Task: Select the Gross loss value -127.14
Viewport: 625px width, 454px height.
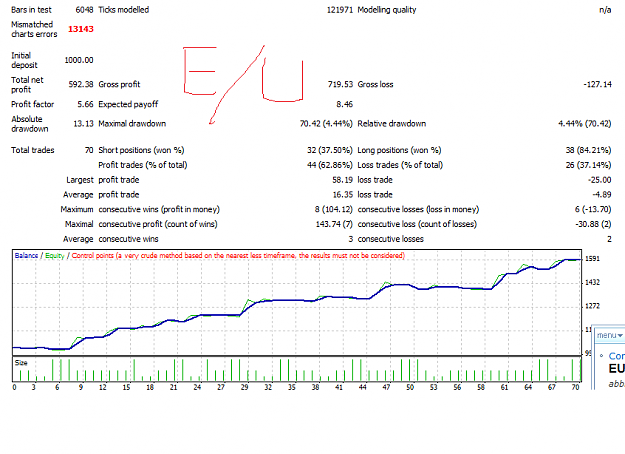Action: [x=597, y=84]
